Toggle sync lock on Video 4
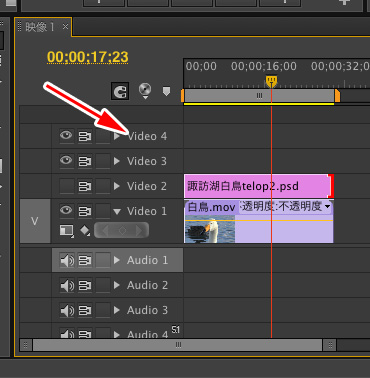This screenshot has height=378, width=370. click(85, 136)
